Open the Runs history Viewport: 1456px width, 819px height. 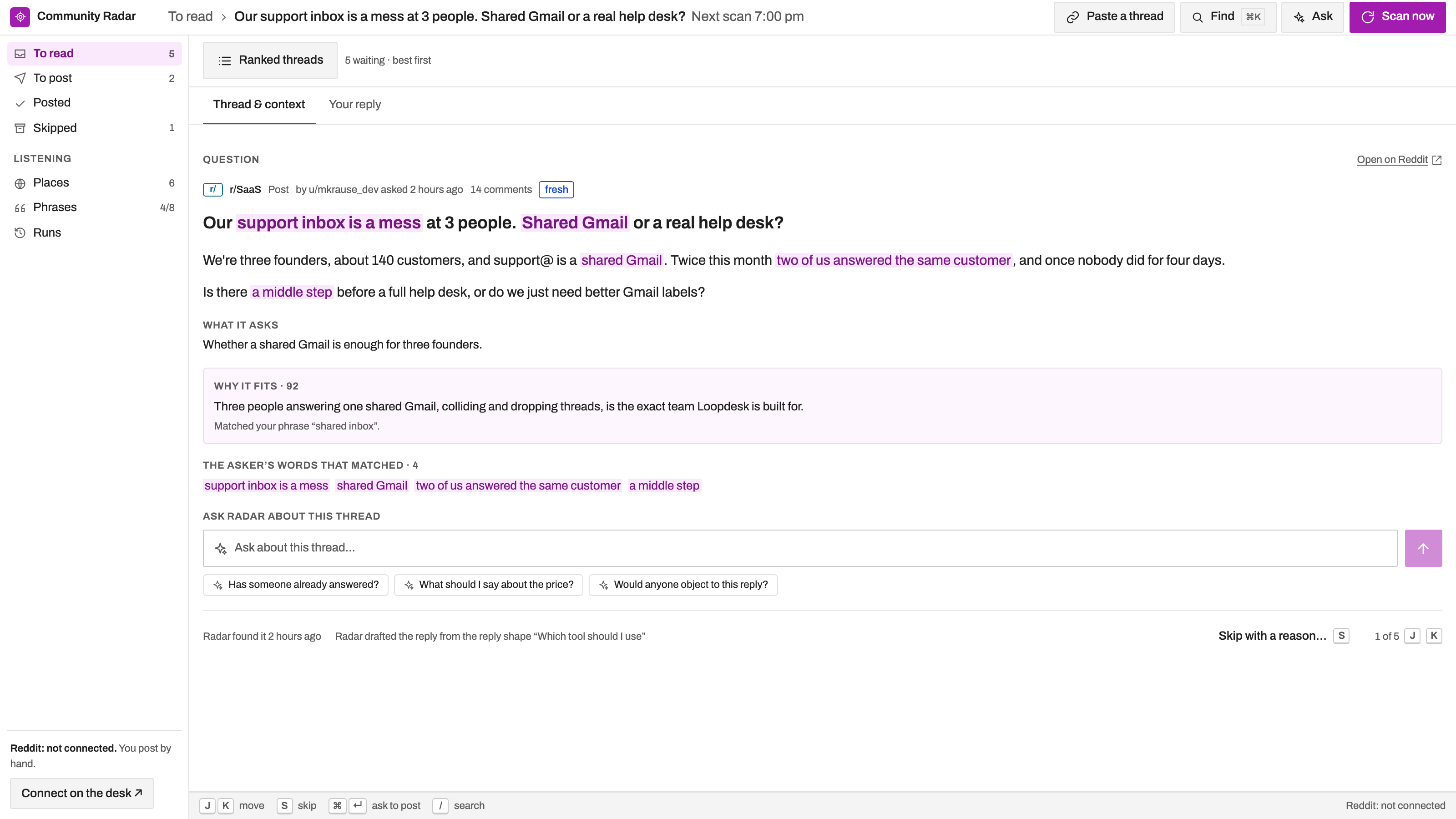pos(94,233)
